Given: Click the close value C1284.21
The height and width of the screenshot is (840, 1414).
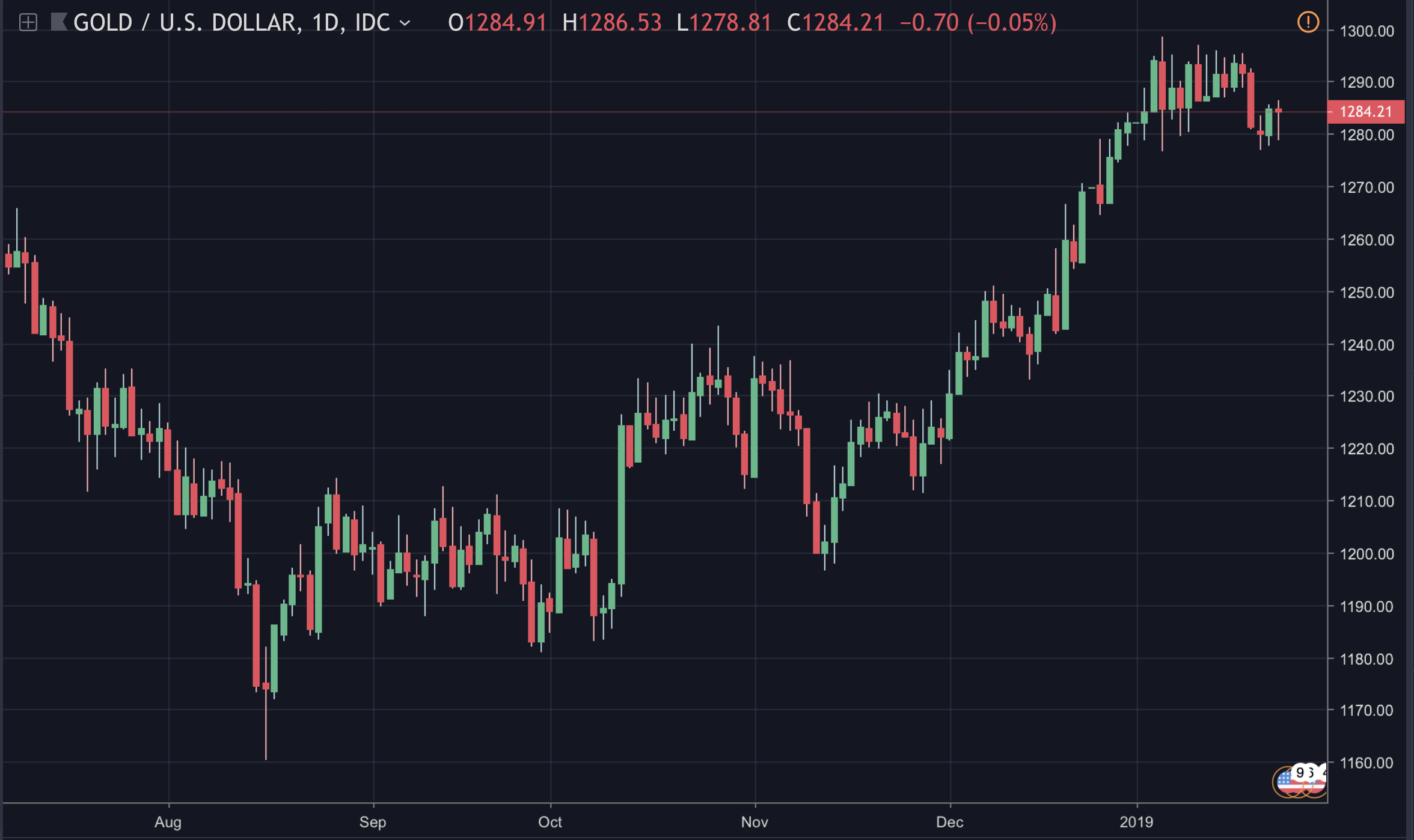Looking at the screenshot, I should point(836,23).
